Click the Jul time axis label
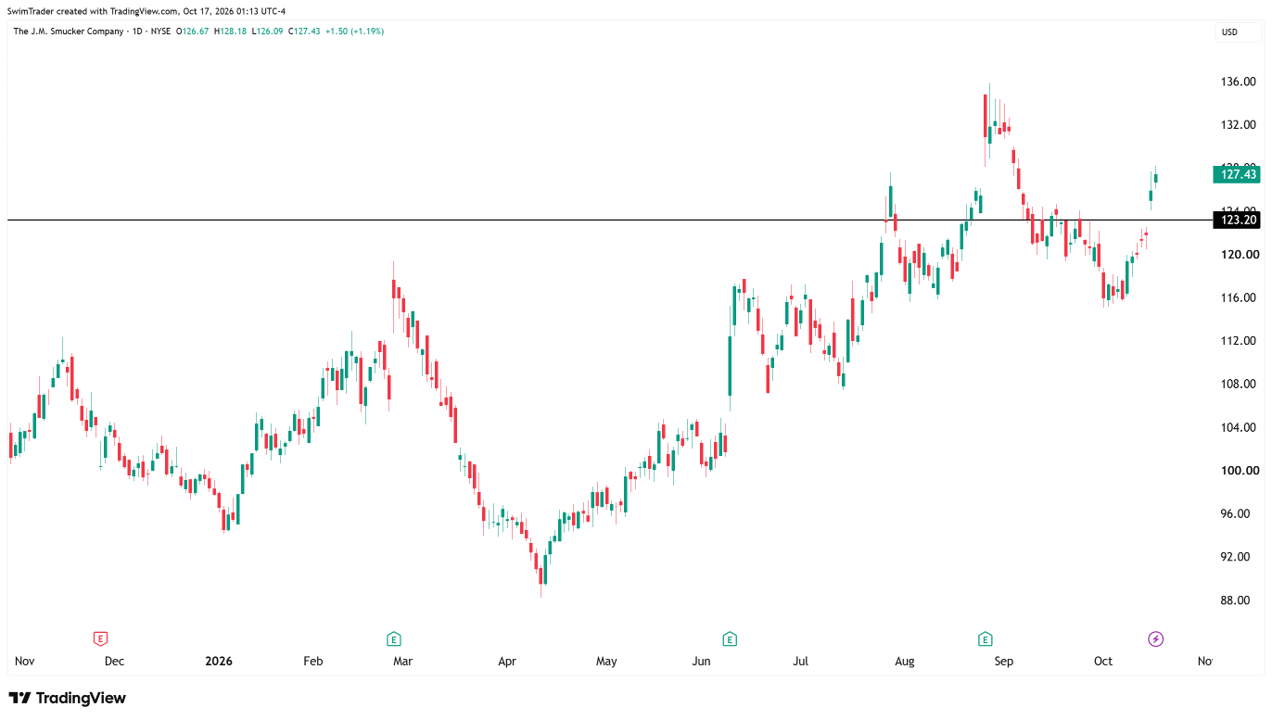Screen dimensions: 1272x720 point(800,661)
